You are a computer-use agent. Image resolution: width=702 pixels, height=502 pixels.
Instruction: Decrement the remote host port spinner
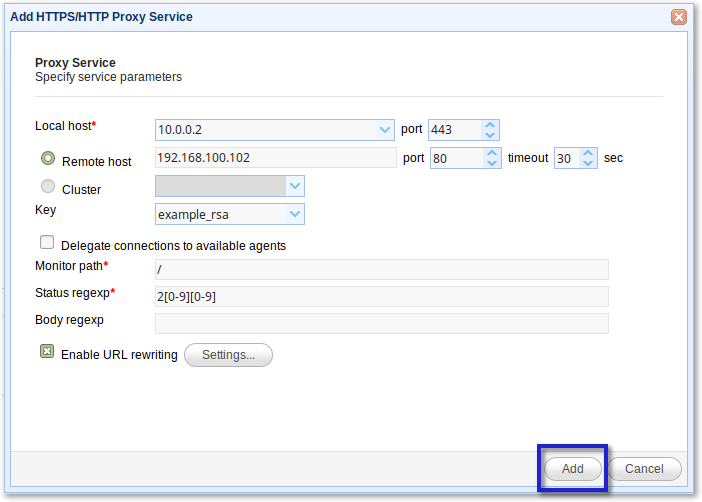click(x=491, y=163)
